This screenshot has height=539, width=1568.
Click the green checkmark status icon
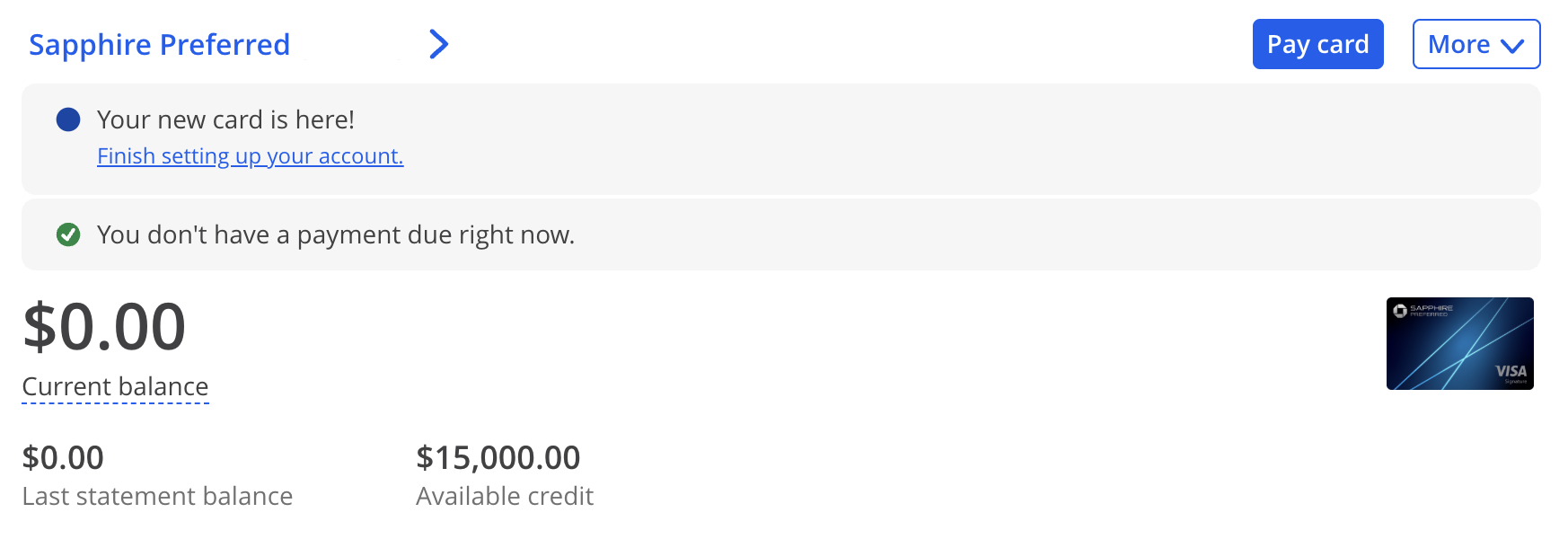pos(68,234)
